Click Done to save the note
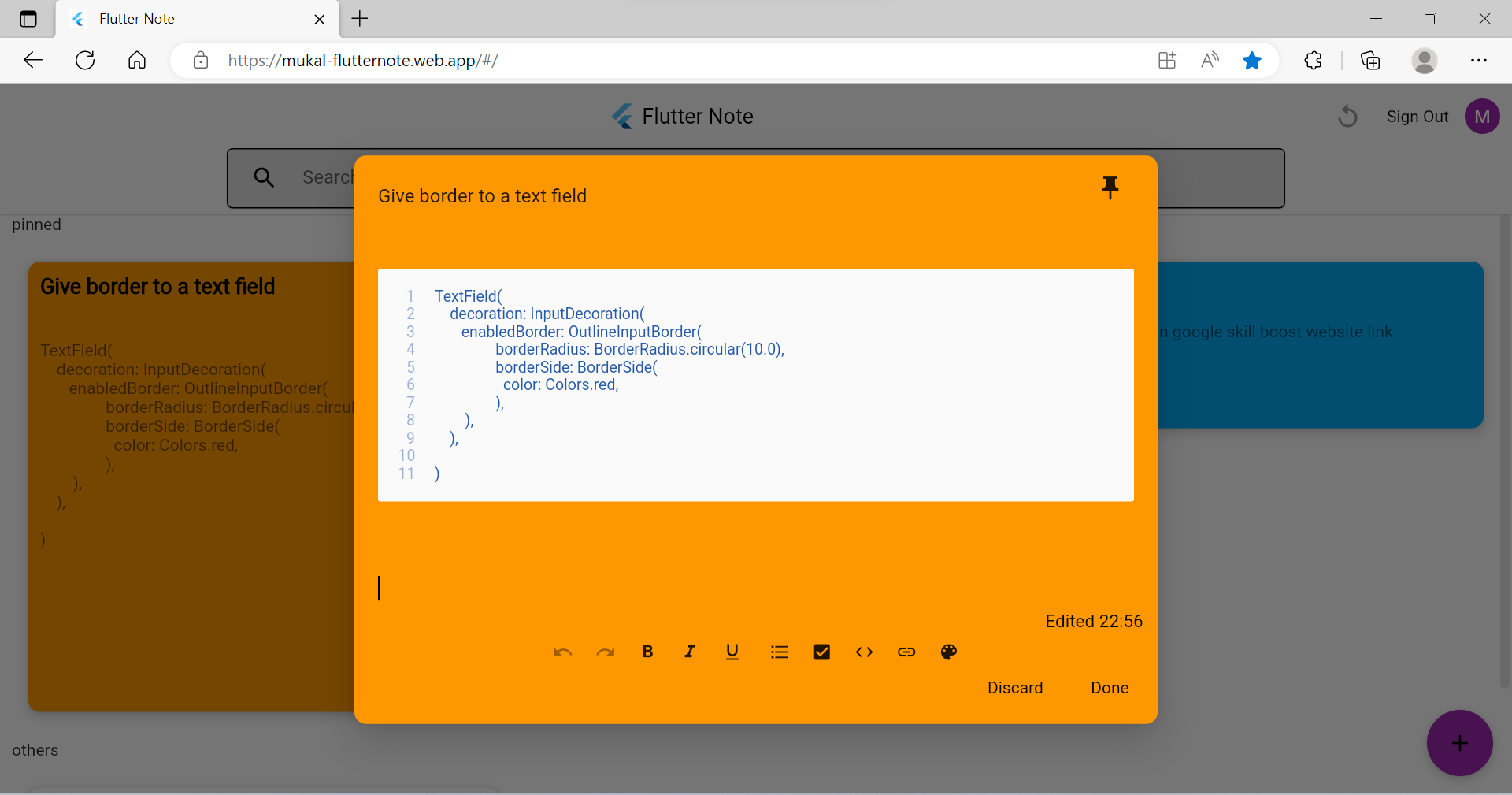Screen dimensions: 1512x795 (x=1110, y=688)
